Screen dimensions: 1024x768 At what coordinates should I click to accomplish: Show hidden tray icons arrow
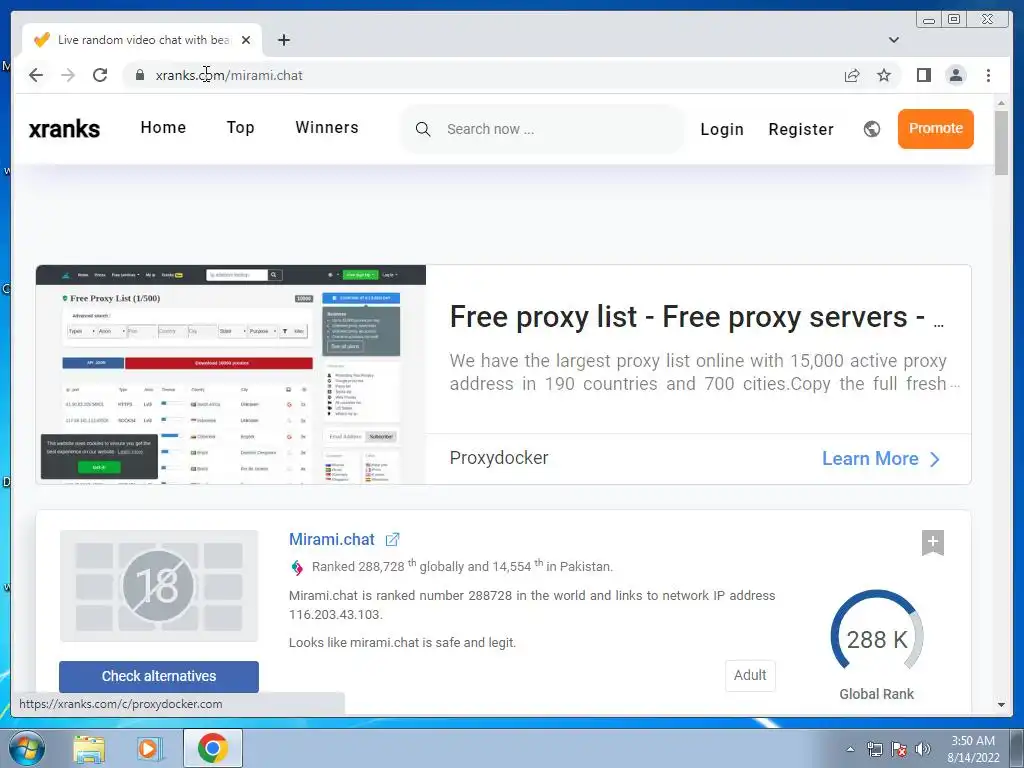click(850, 749)
